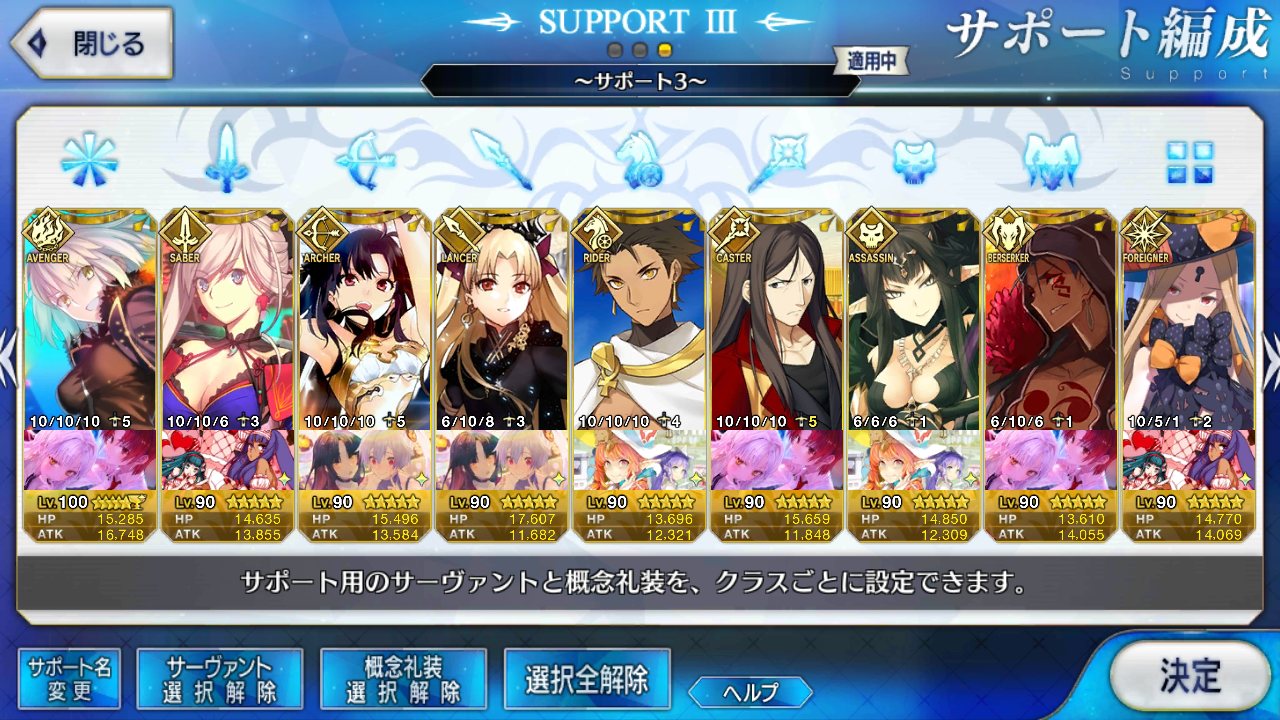Confirm with the 決定 button
The image size is (1280, 720).
point(1190,675)
